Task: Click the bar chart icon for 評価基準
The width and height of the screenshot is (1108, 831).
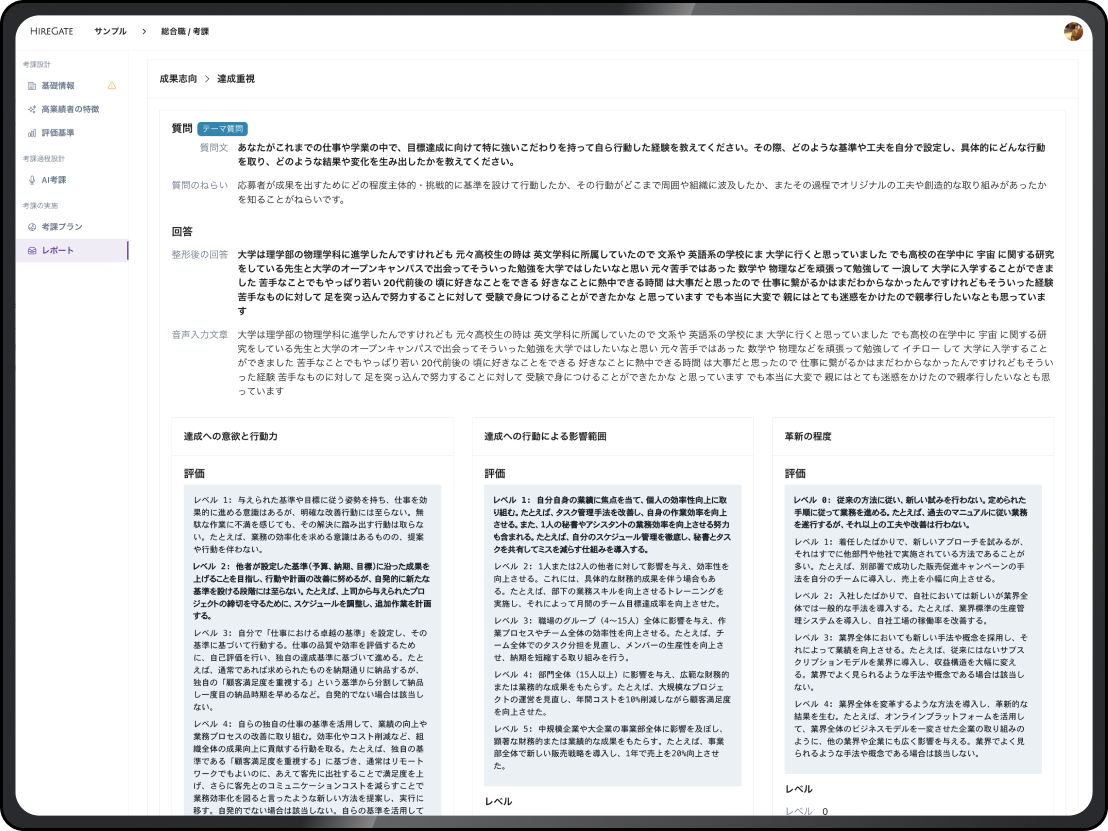Action: coord(32,133)
